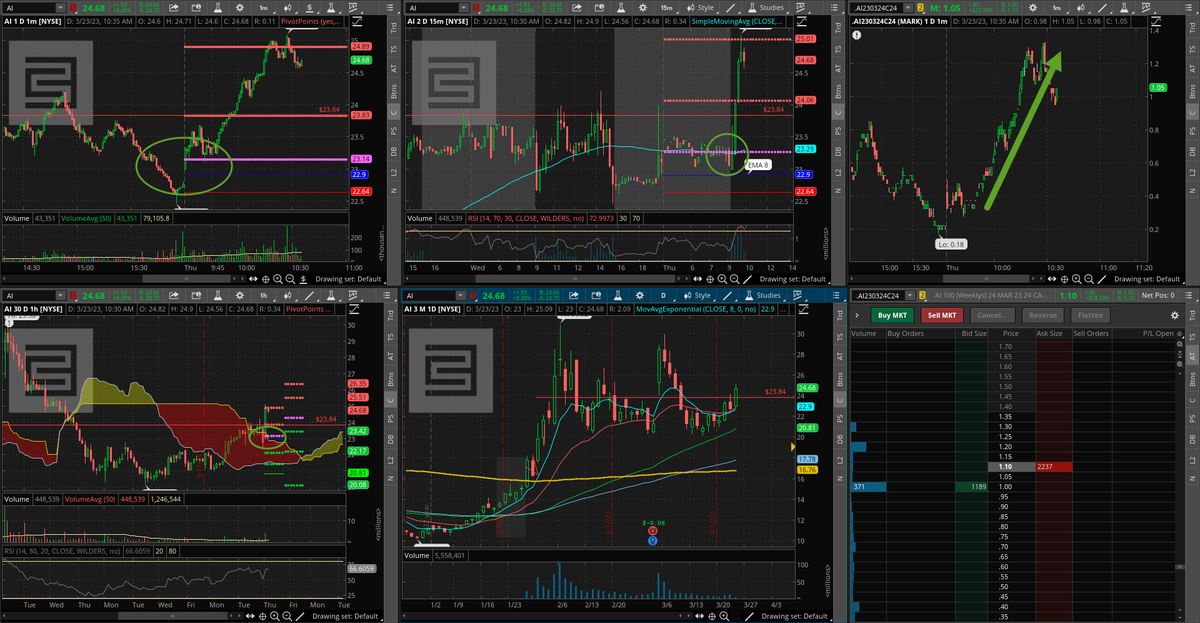Open Studies menu on AI daily chart
1200x623 pixels.
coord(763,295)
